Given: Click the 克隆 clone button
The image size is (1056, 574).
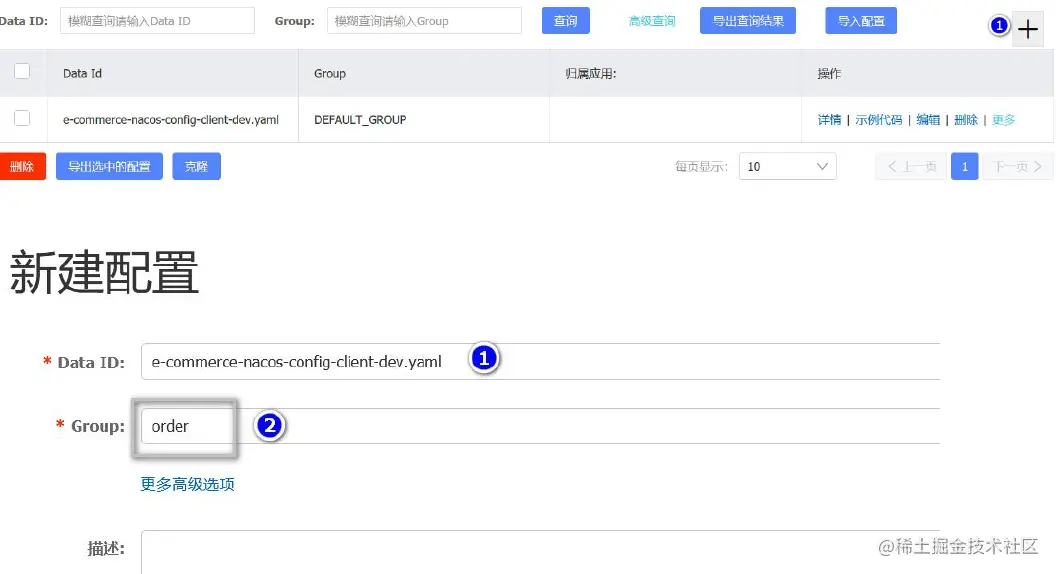Looking at the screenshot, I should tap(197, 166).
